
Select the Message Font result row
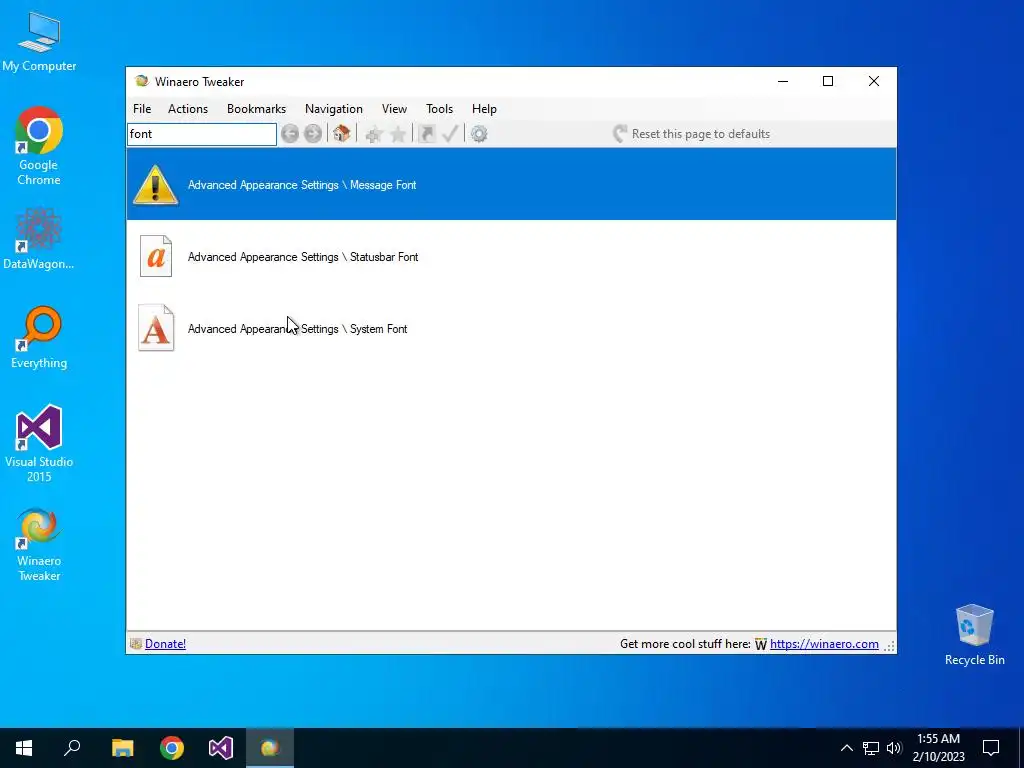pos(511,184)
